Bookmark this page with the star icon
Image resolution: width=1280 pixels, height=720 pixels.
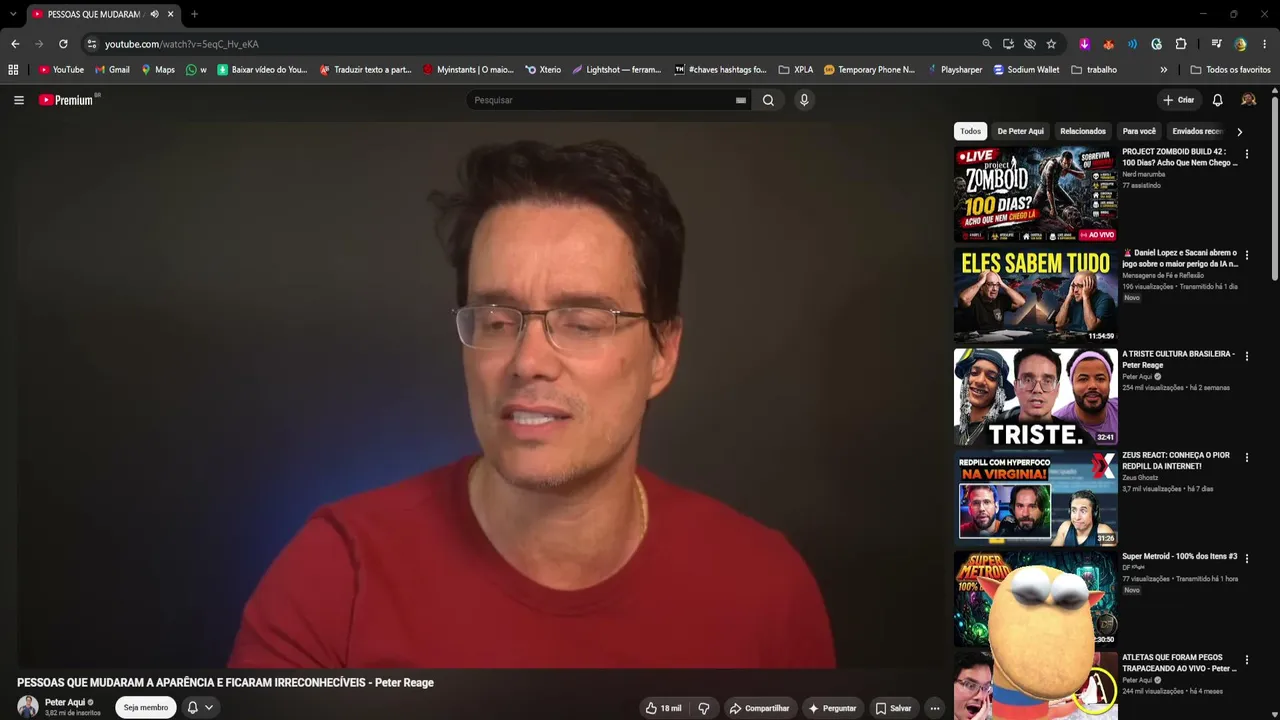[x=1051, y=44]
